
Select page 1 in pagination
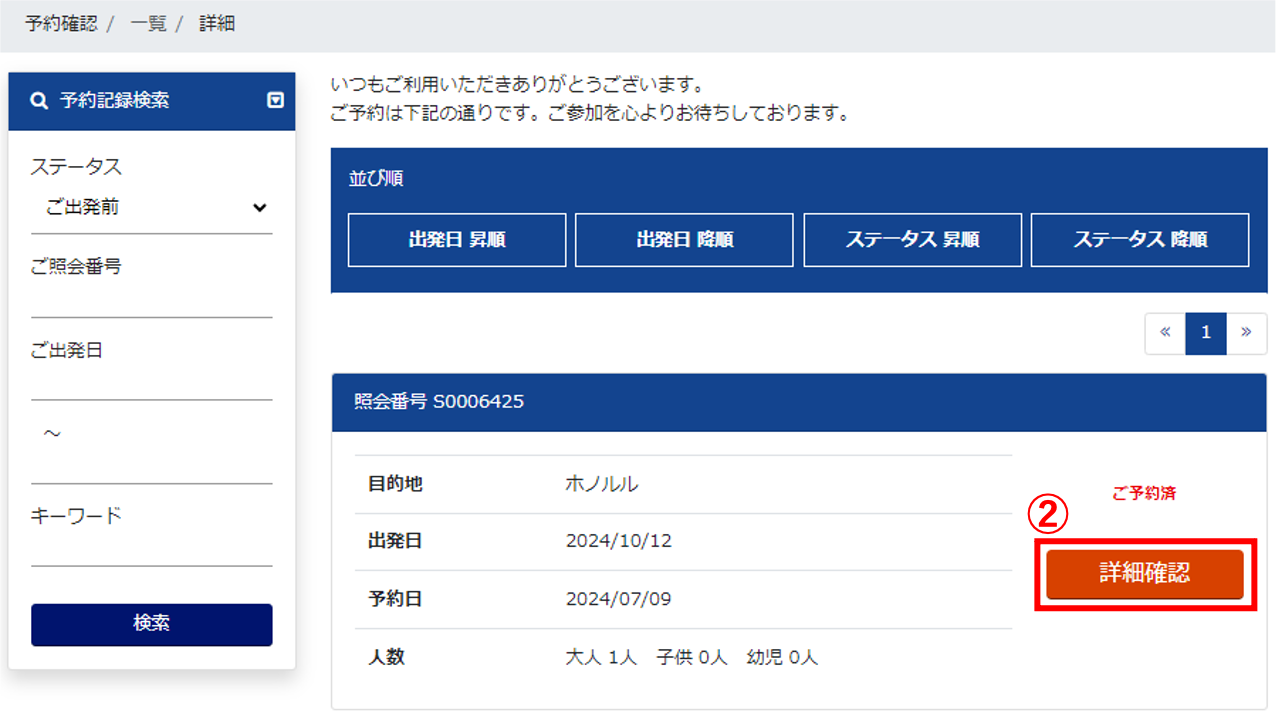click(x=1206, y=334)
